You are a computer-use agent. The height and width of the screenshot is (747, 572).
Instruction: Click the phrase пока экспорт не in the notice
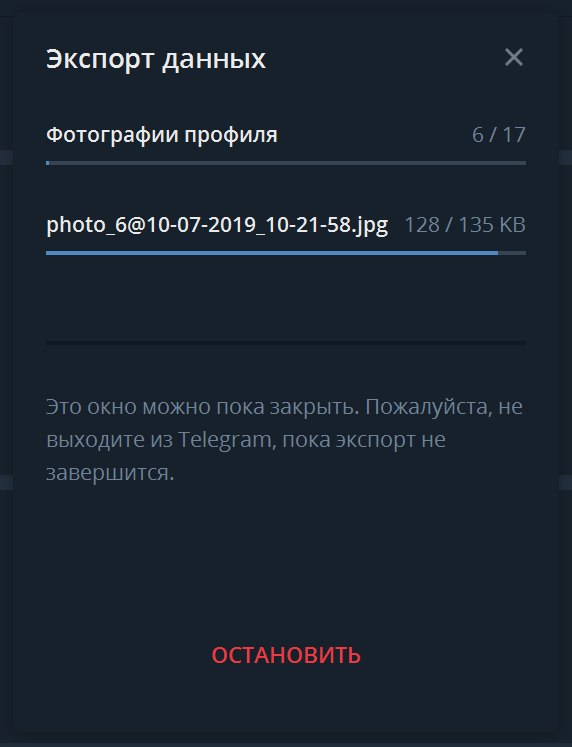tap(364, 440)
